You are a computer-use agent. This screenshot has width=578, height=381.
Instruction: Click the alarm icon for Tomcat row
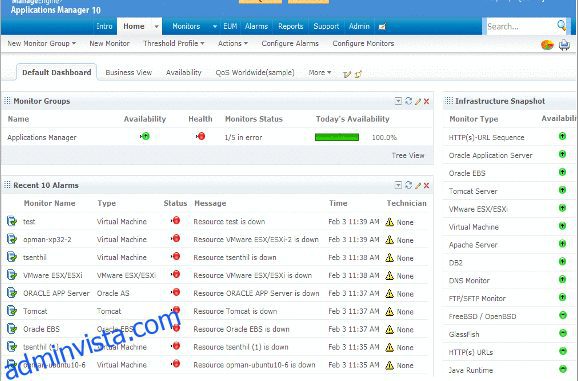[x=12, y=311]
